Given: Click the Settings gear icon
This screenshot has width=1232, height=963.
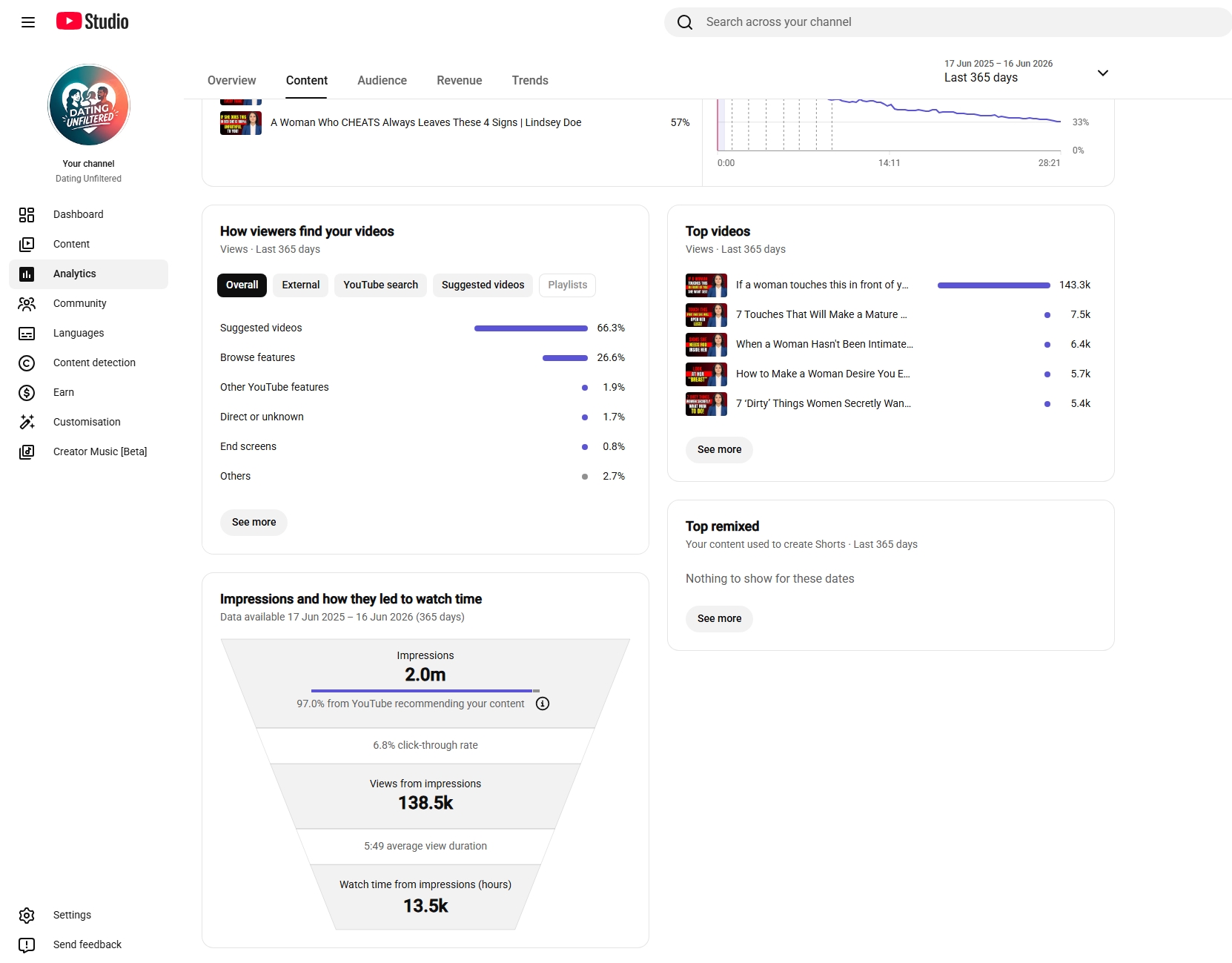Looking at the screenshot, I should click(27, 916).
